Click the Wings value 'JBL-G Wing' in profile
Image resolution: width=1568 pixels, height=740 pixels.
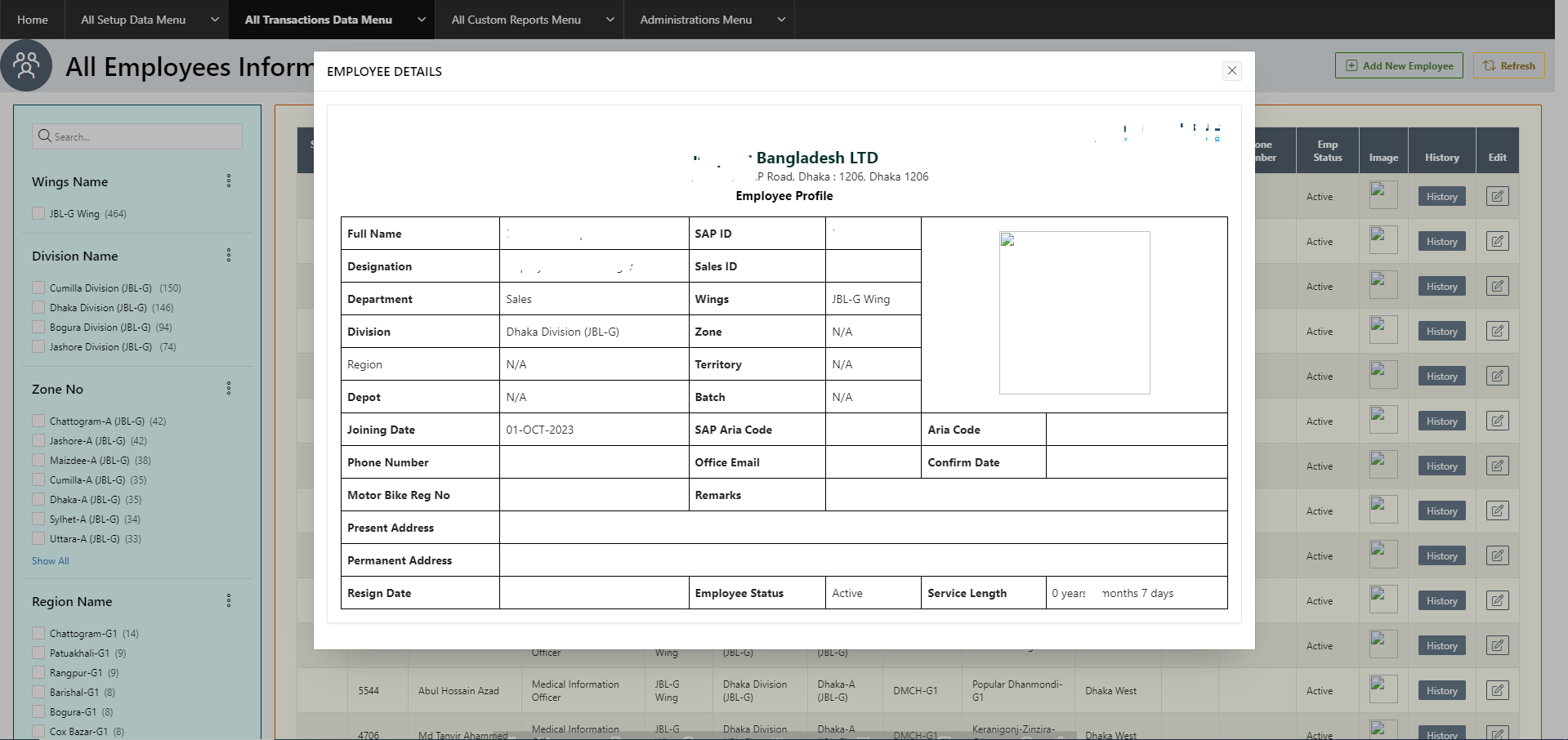click(x=861, y=299)
